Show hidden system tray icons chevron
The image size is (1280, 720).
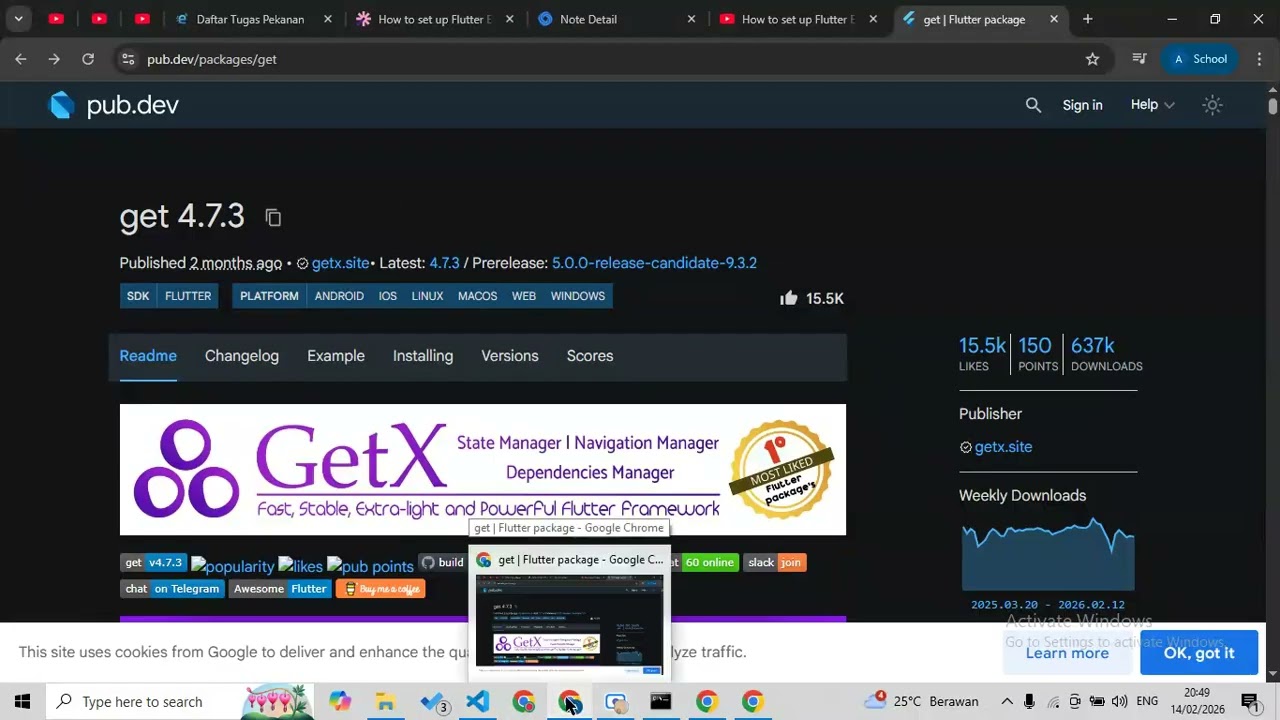[1007, 702]
